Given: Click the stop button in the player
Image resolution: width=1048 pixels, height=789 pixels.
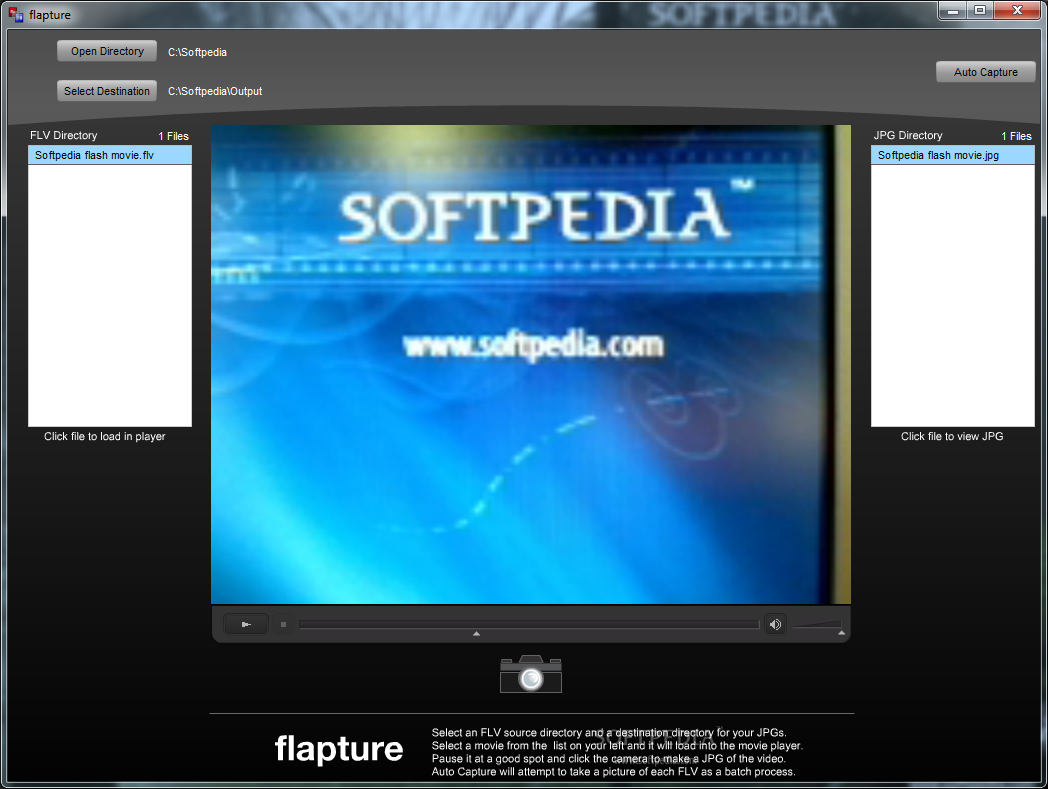Looking at the screenshot, I should [x=283, y=625].
